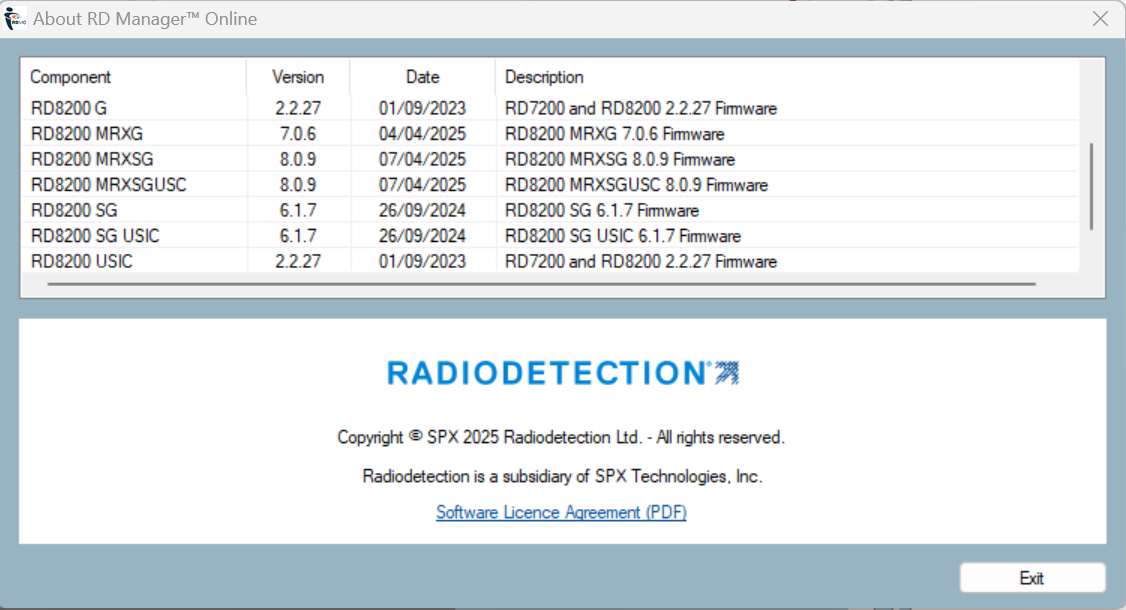Click the date 04/04/2025 cell
The height and width of the screenshot is (610, 1126).
point(422,134)
